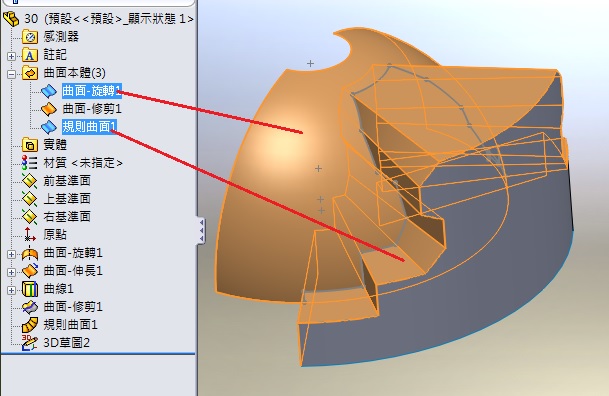Click the rollback bar below the tree
Viewport: 609px width, 396px height.
[x=98, y=354]
